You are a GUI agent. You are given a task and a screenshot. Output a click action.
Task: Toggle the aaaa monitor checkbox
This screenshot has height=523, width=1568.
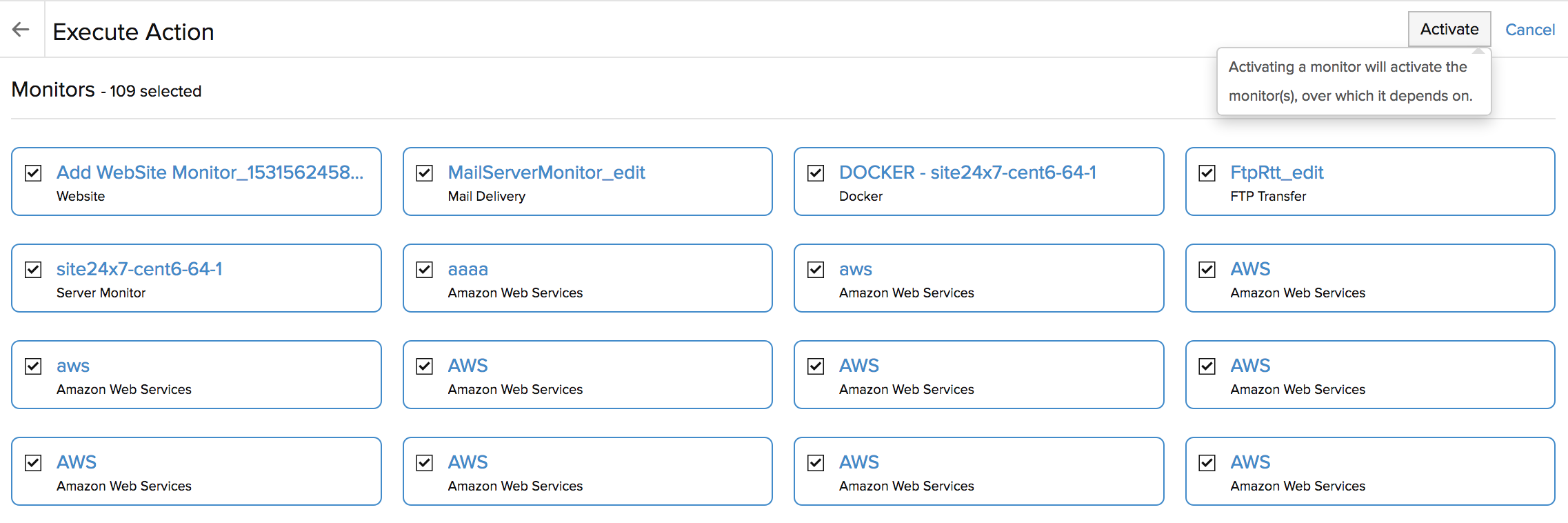click(x=425, y=269)
